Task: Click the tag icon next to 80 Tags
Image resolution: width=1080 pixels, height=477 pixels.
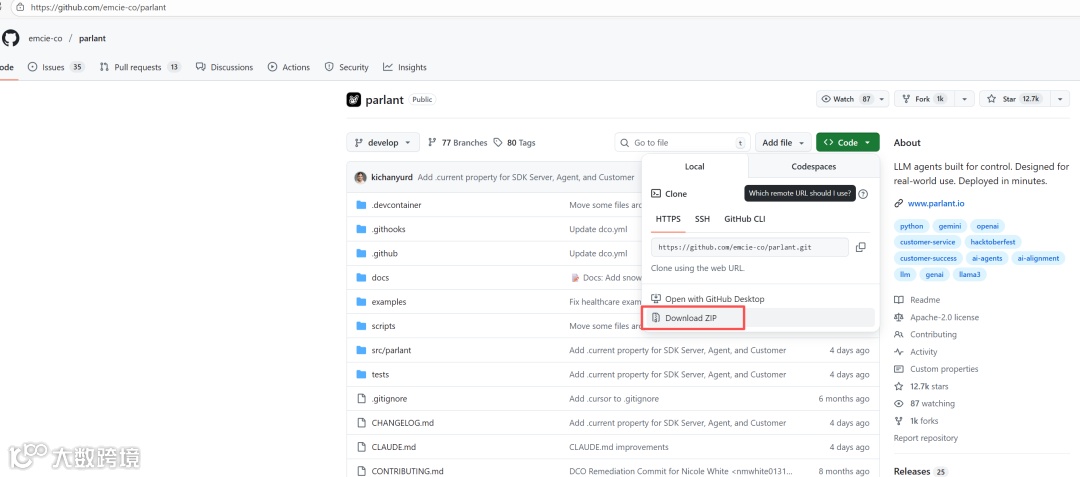Action: click(499, 142)
